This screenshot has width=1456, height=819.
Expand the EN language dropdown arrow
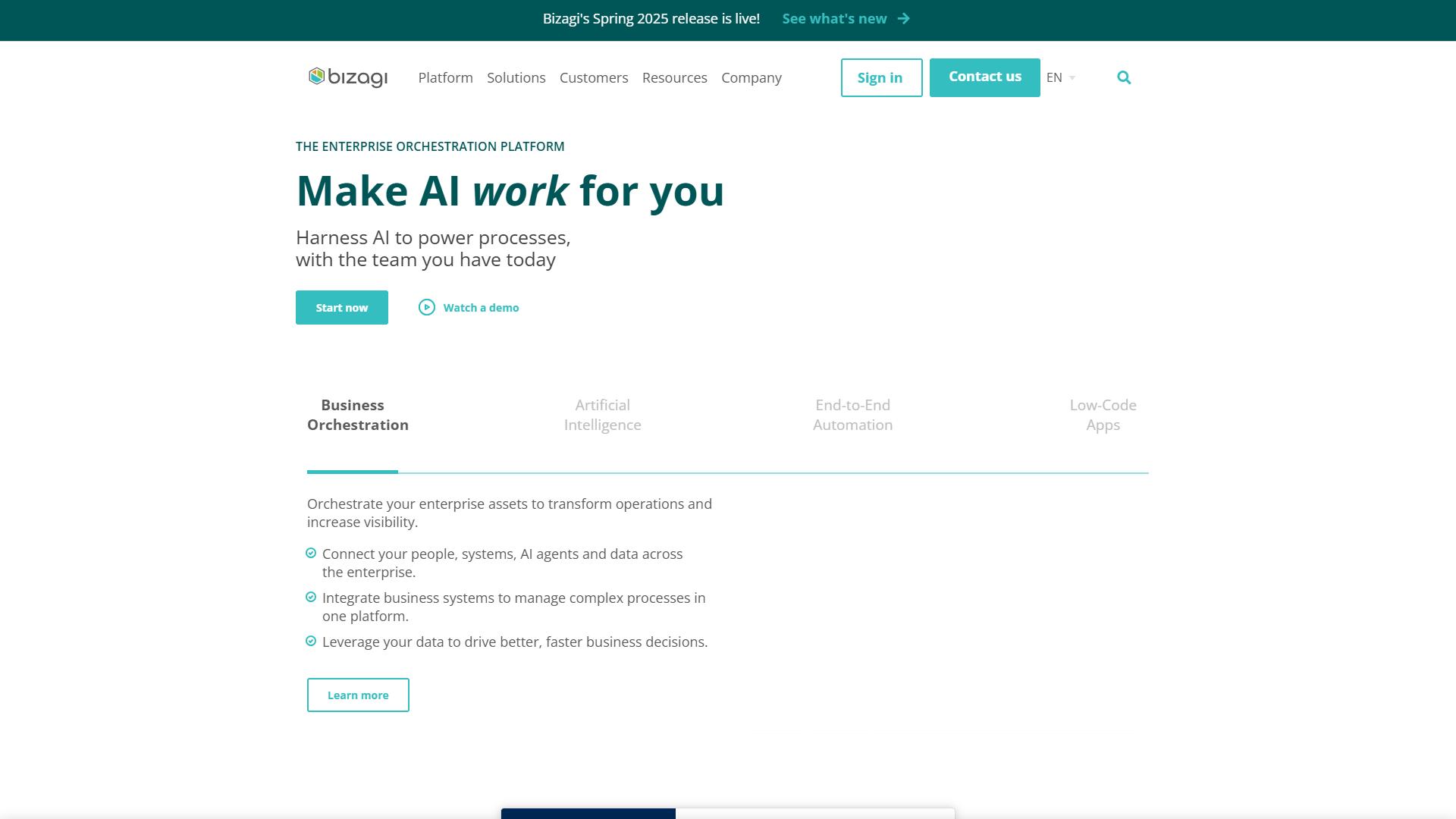coord(1072,78)
